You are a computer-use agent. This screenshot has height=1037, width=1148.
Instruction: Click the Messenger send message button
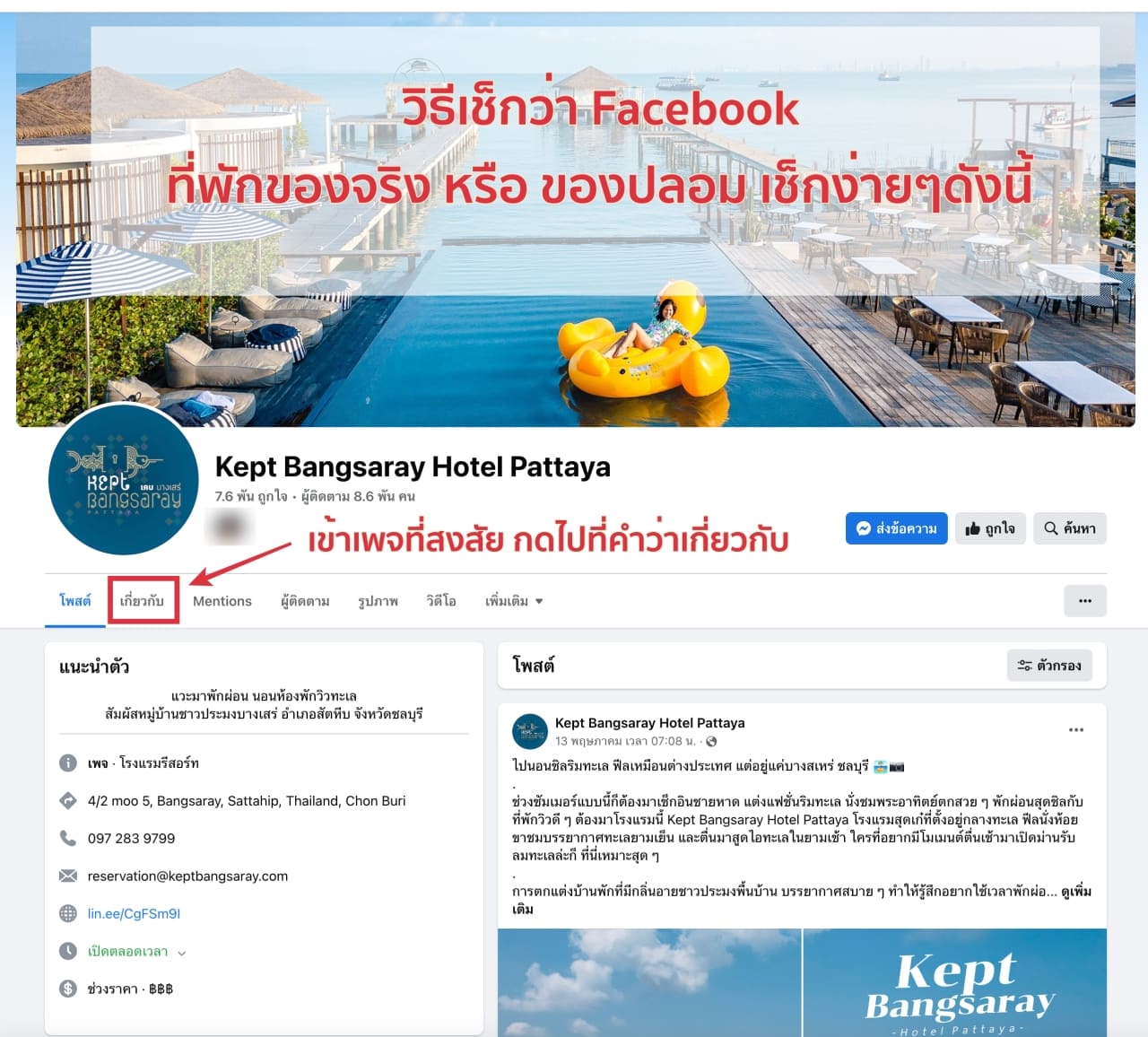pyautogui.click(x=896, y=528)
